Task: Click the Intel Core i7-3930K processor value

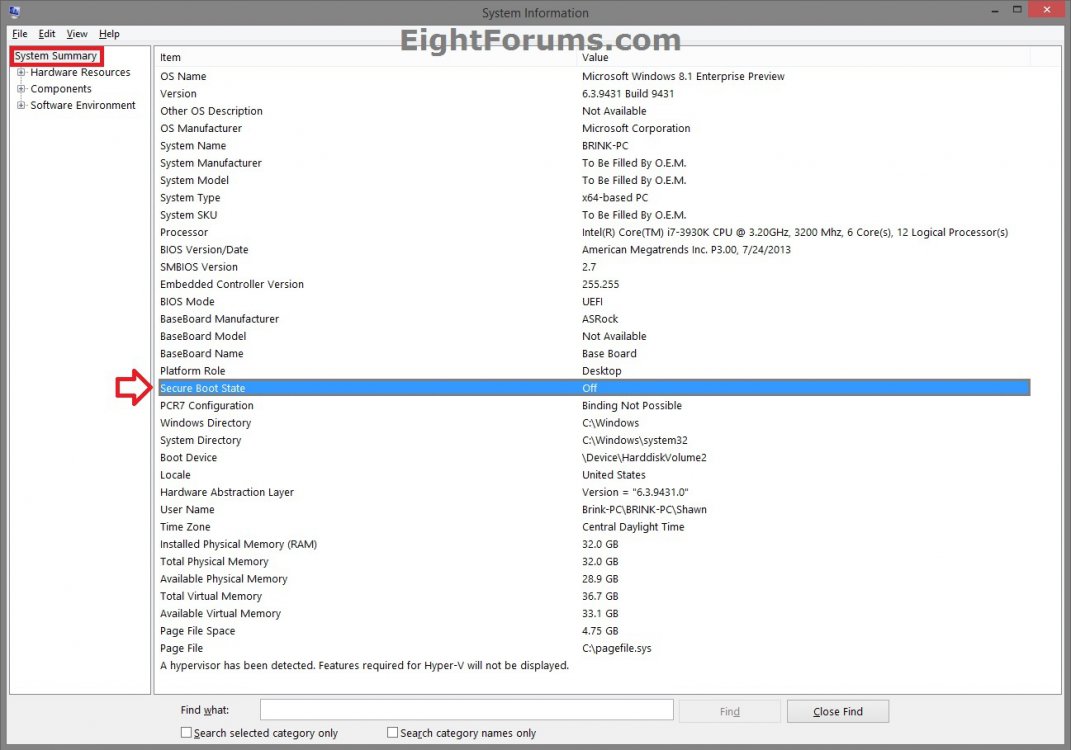Action: tap(795, 232)
